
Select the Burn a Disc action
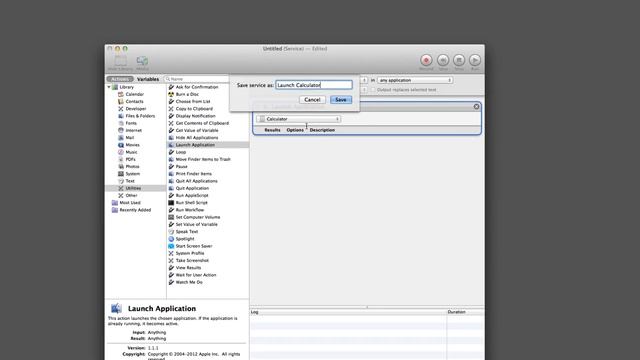(187, 94)
